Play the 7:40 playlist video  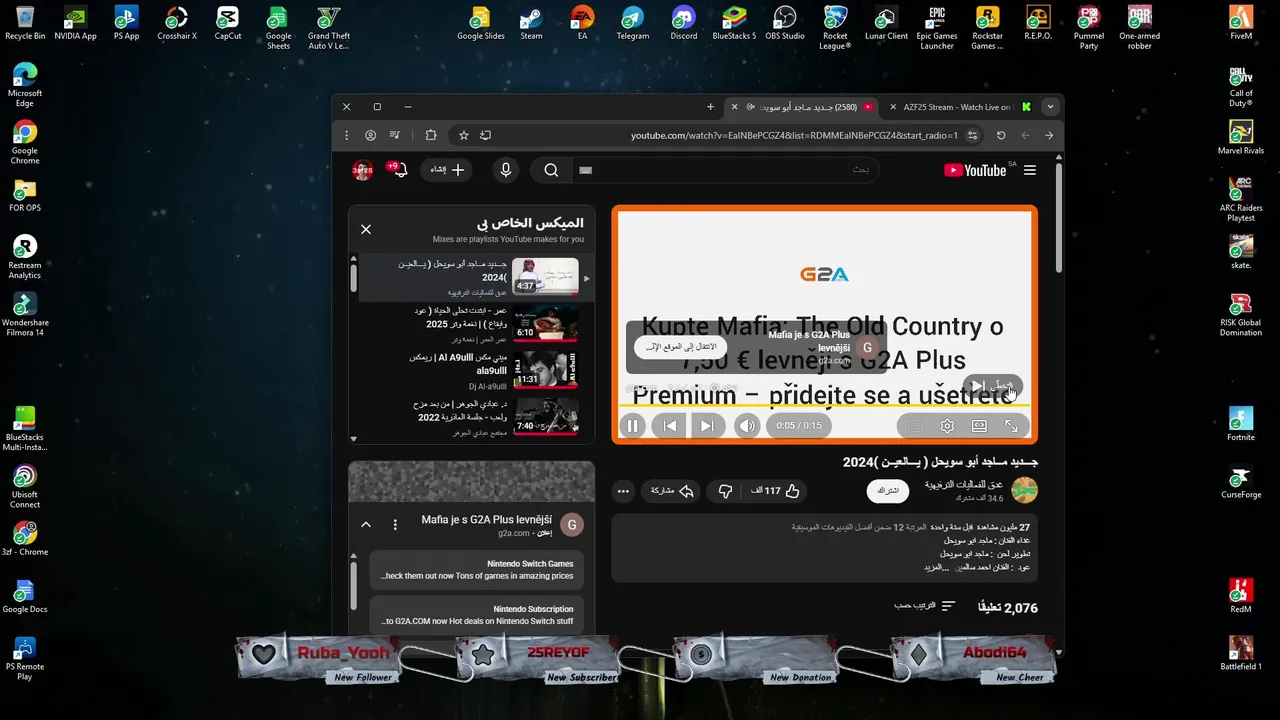tap(545, 416)
